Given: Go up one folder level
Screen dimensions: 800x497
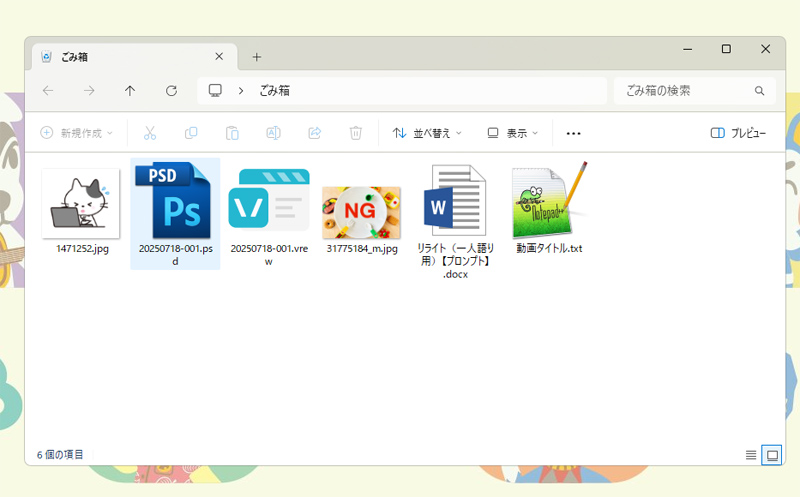Looking at the screenshot, I should coord(130,91).
